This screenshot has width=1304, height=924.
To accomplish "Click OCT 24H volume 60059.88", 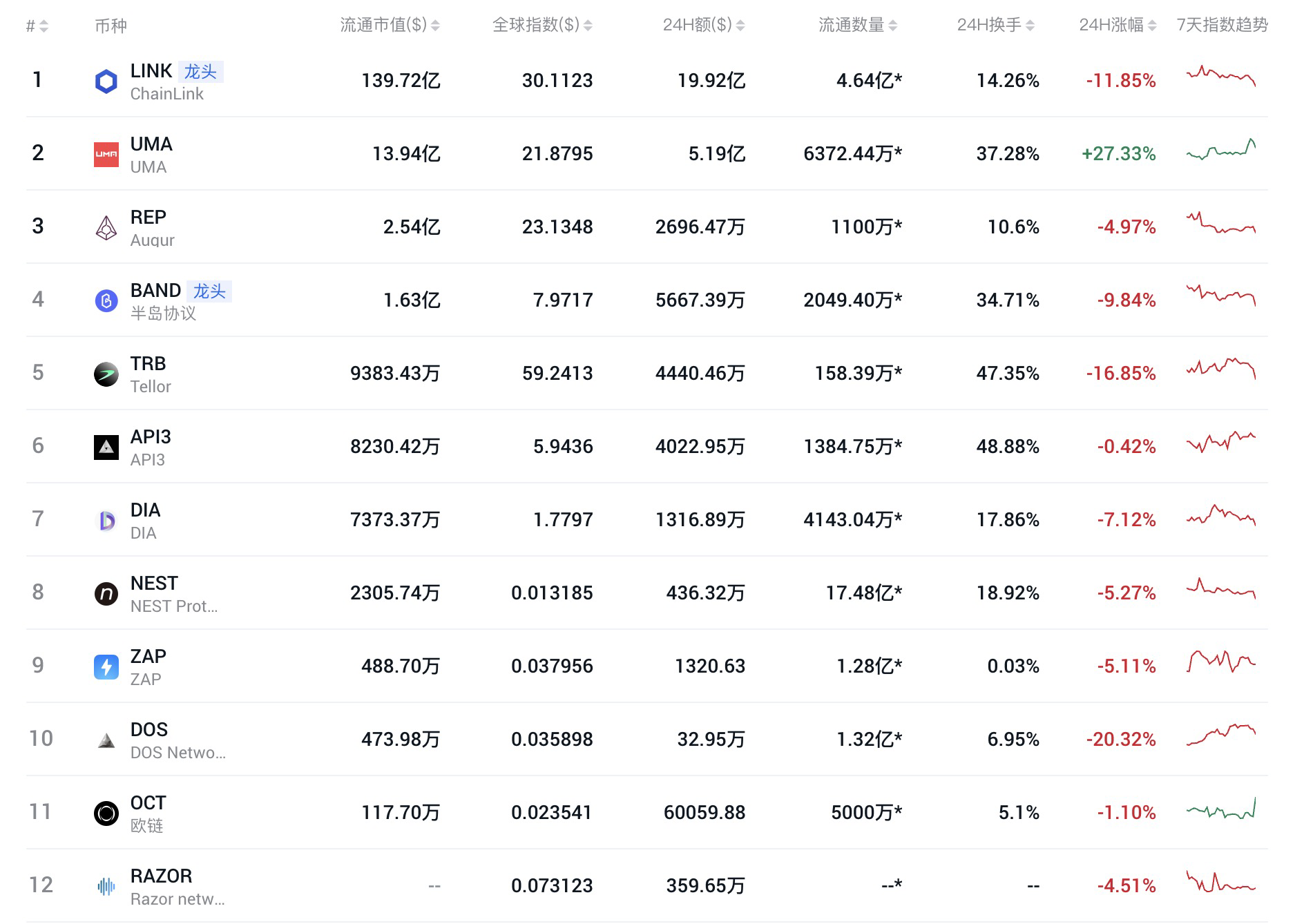I will [704, 813].
